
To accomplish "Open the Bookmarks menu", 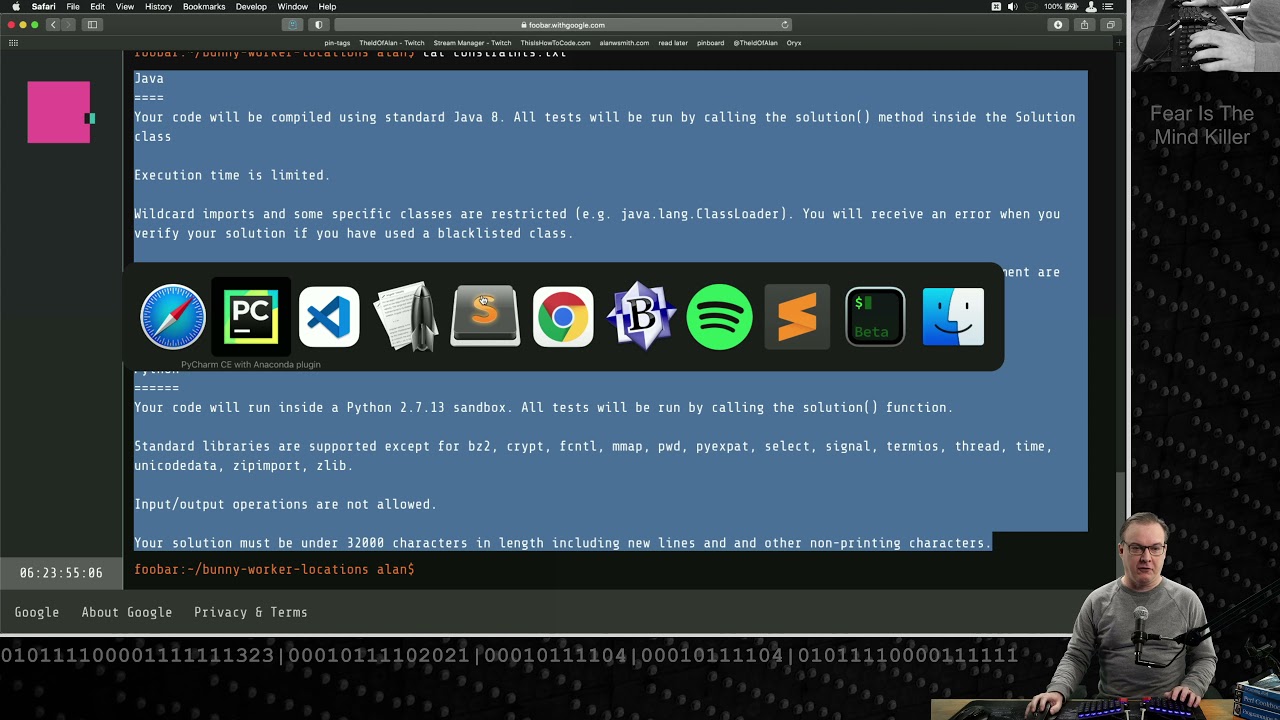I will point(204,6).
